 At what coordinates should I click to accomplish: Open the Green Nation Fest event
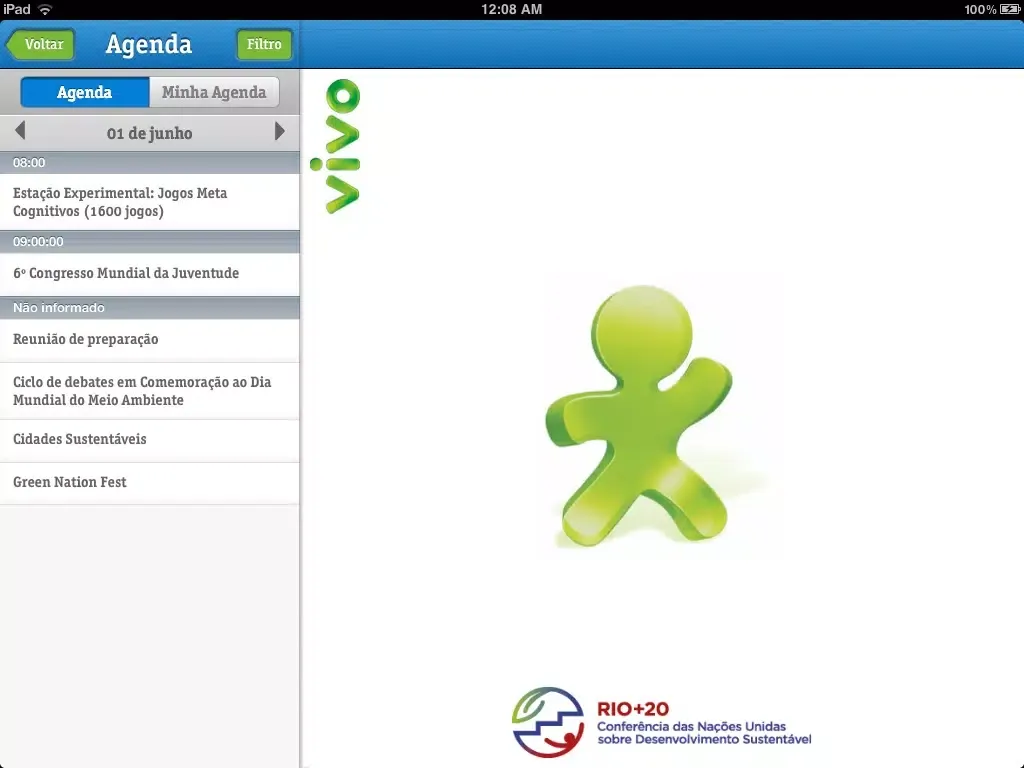(150, 483)
